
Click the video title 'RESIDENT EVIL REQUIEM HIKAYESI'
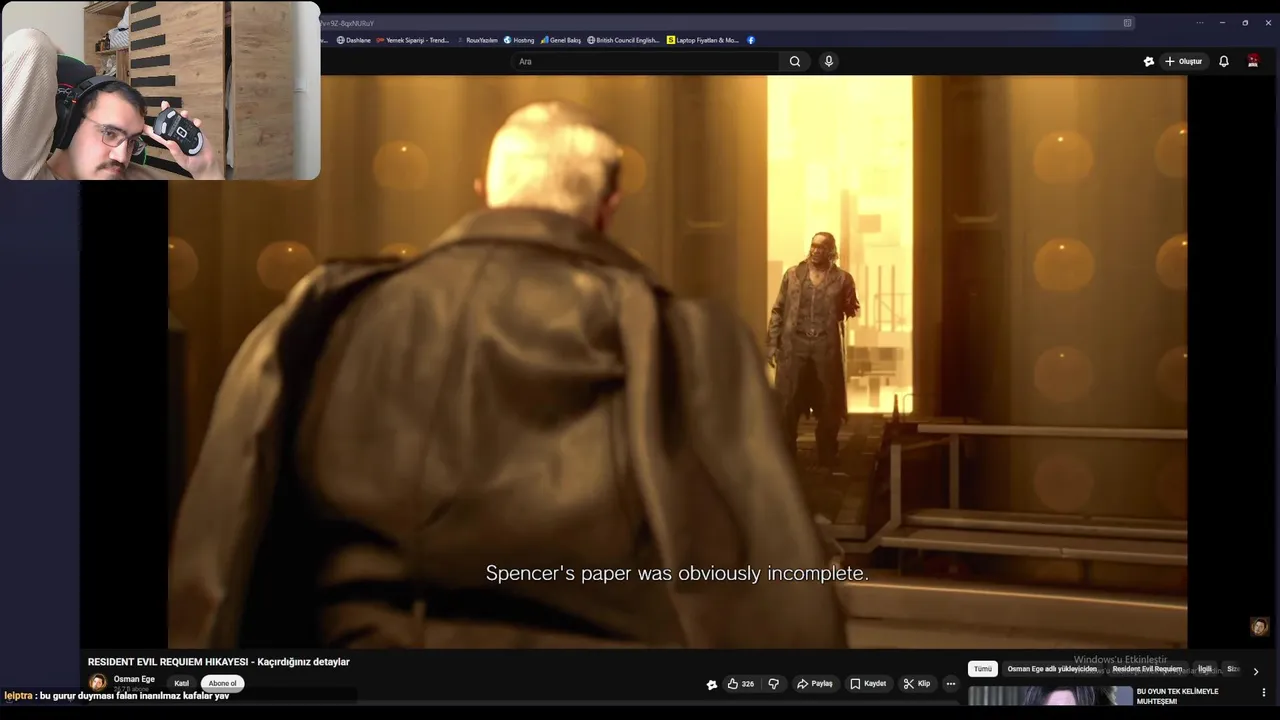218,662
